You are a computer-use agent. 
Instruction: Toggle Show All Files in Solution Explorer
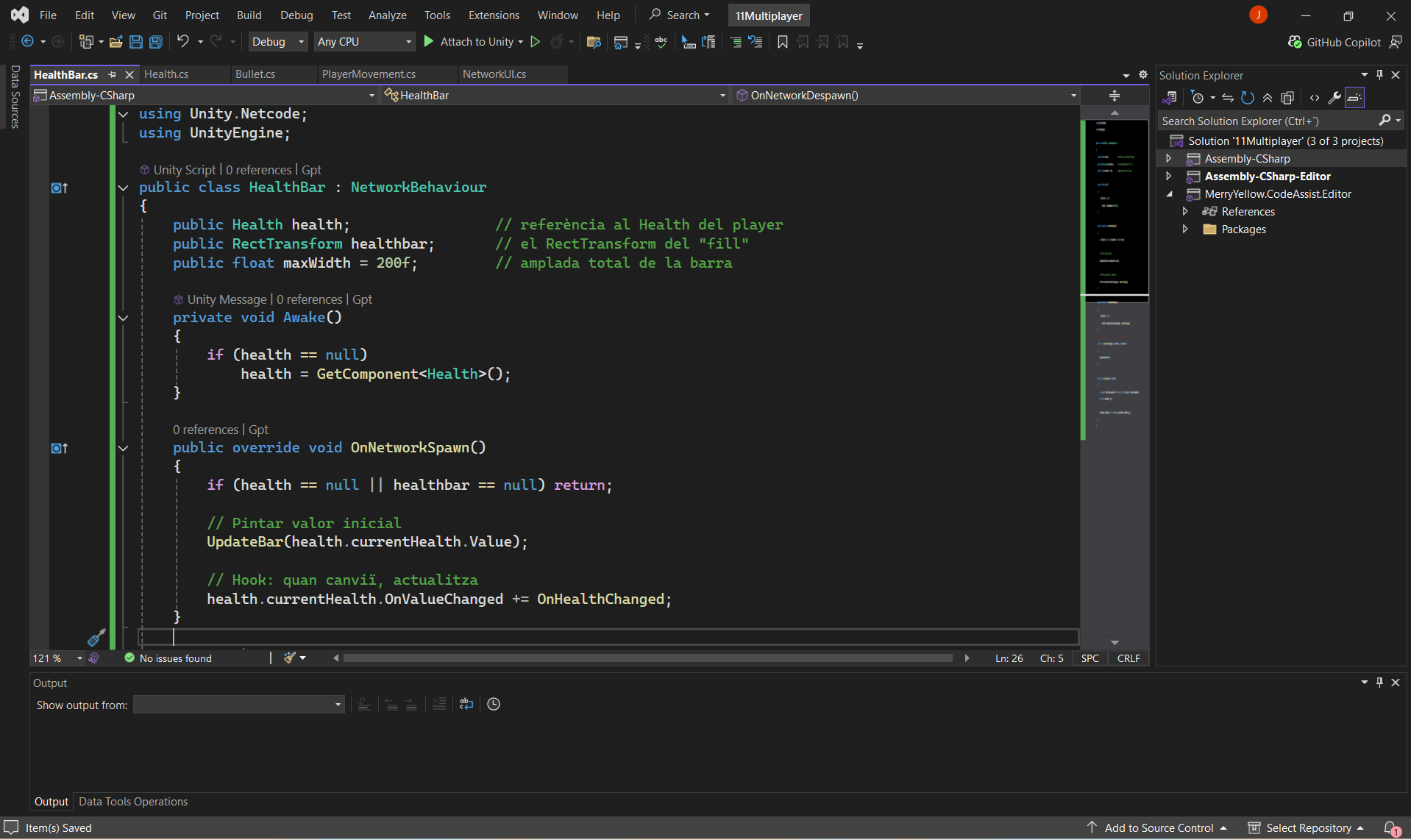(x=1287, y=98)
